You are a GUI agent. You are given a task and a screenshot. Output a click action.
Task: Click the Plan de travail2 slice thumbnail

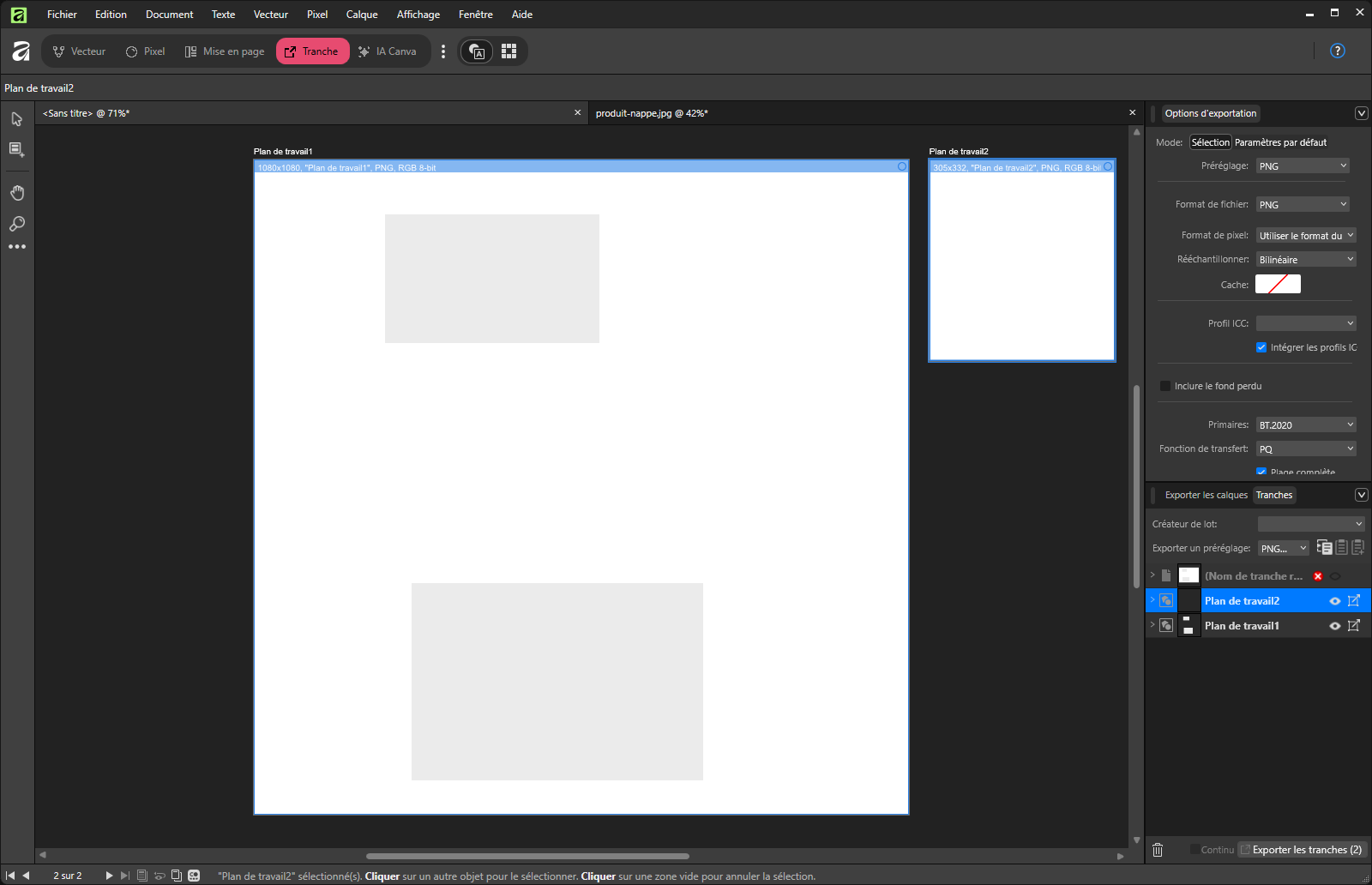(x=1188, y=600)
